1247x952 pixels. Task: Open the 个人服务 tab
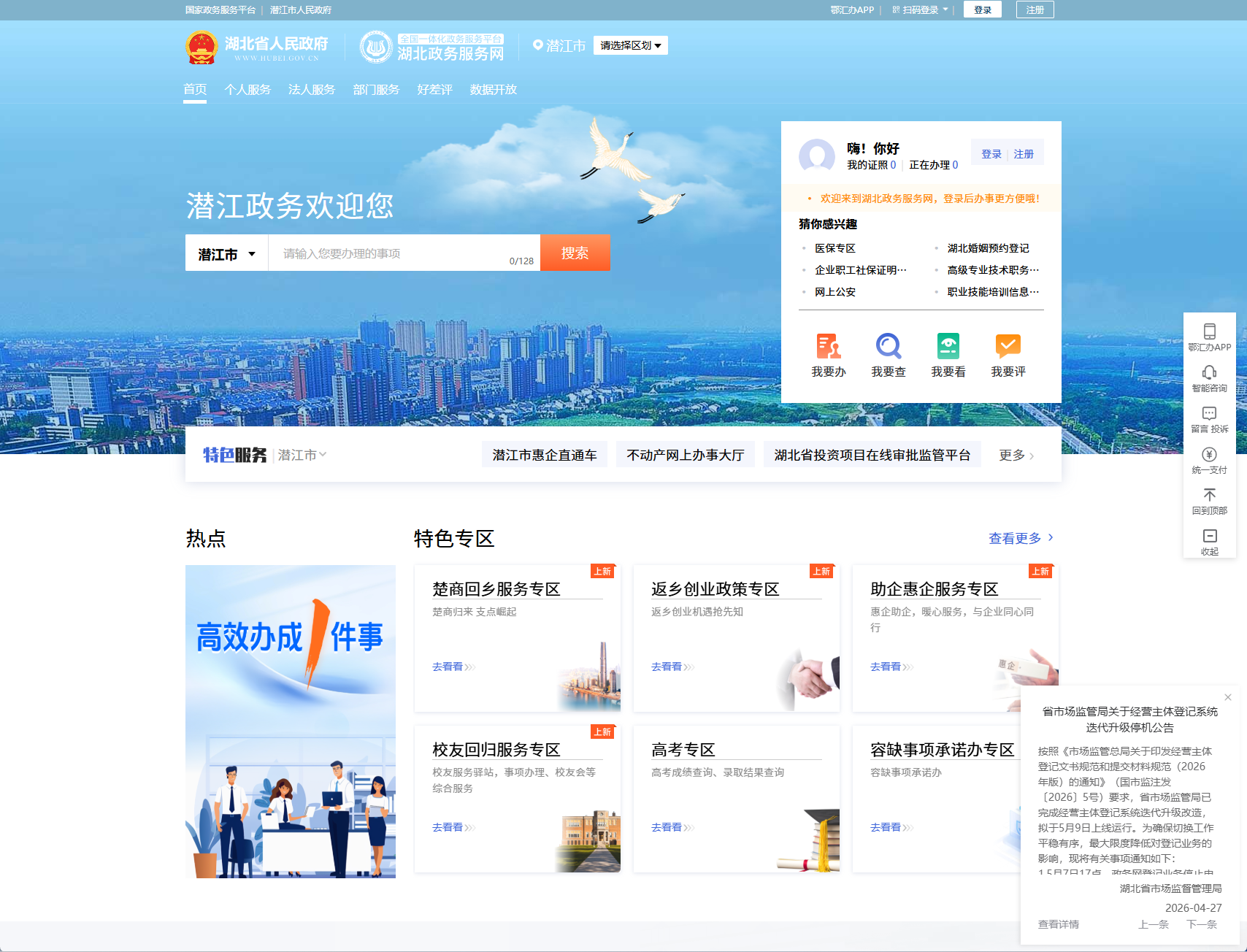248,89
